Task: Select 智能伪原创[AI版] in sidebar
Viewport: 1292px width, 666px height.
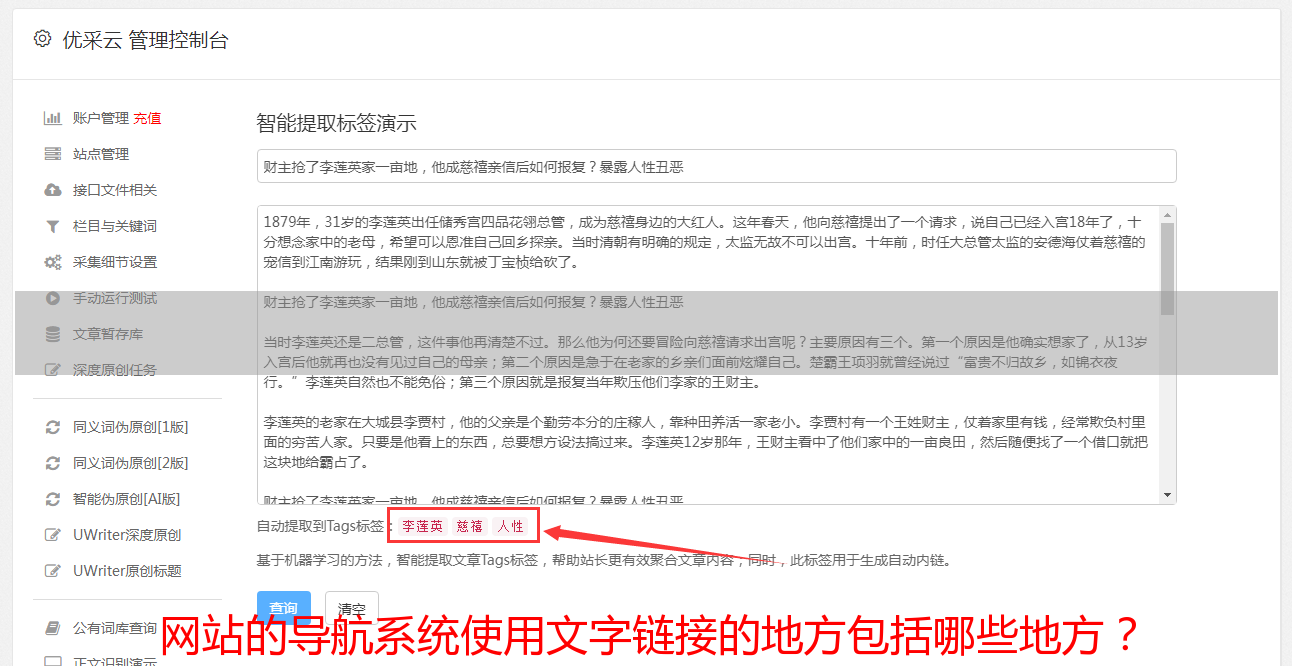Action: [x=126, y=499]
